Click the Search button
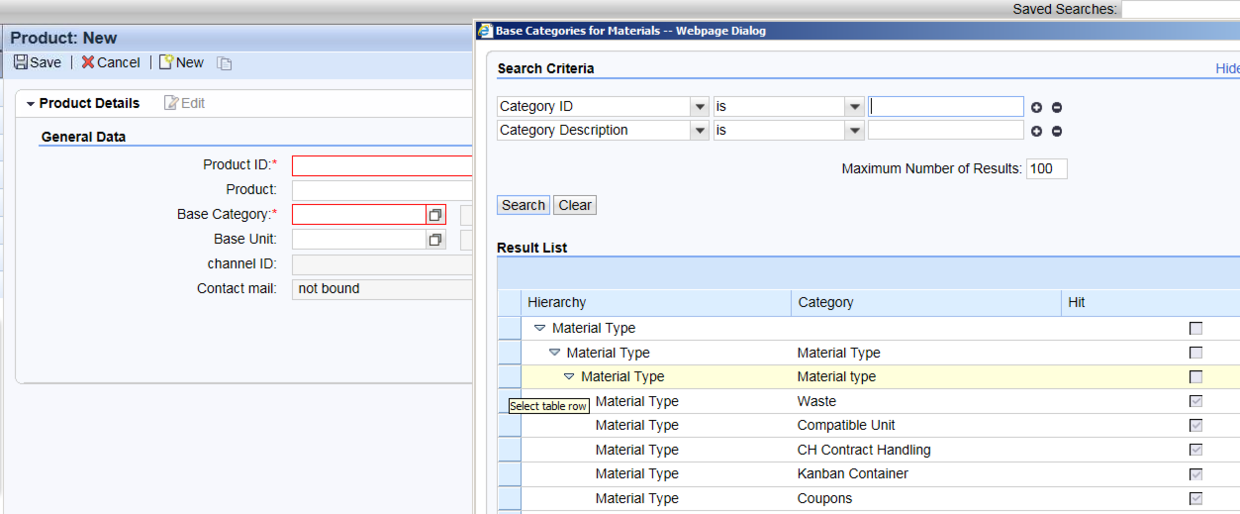This screenshot has width=1240, height=514. 523,205
